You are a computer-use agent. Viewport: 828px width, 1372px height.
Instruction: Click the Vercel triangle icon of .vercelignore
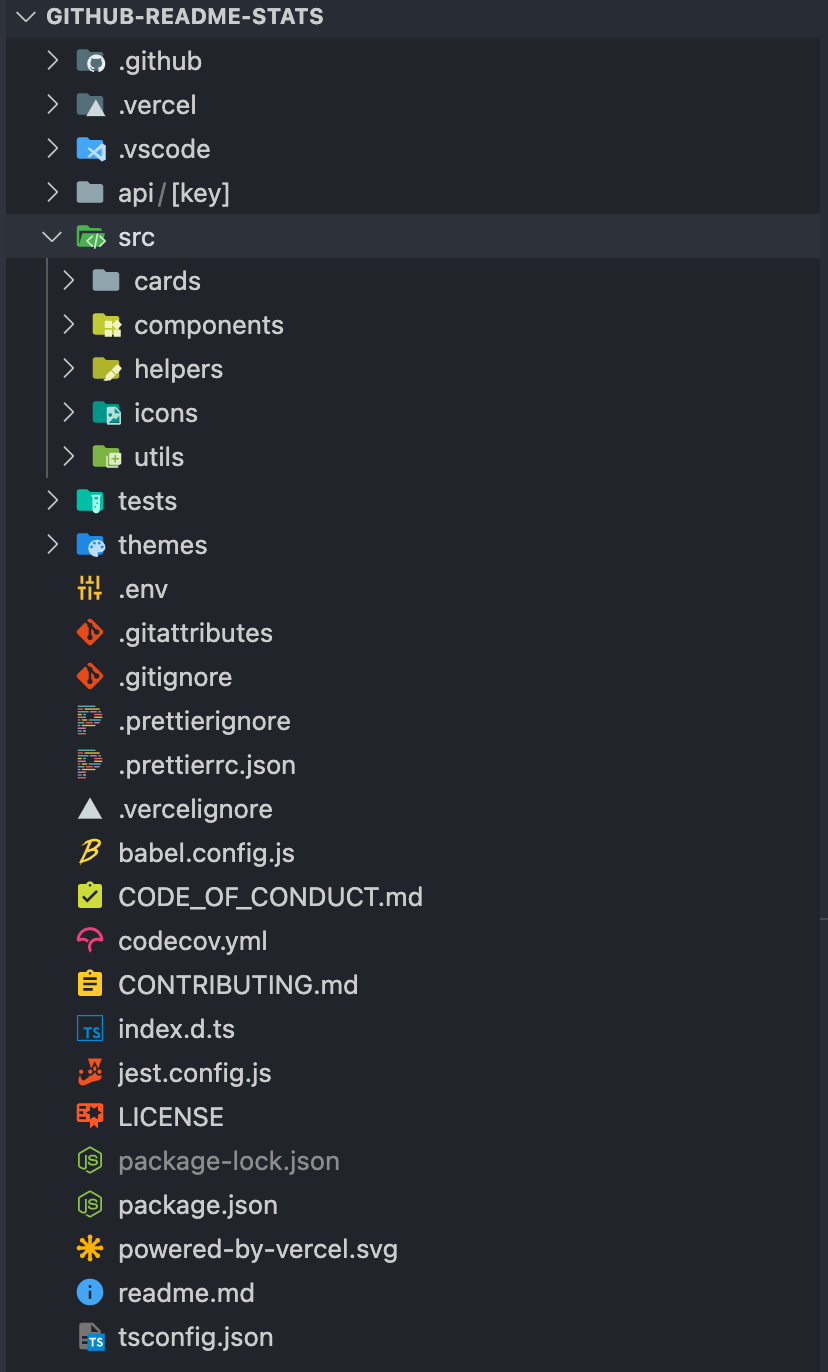pyautogui.click(x=90, y=809)
